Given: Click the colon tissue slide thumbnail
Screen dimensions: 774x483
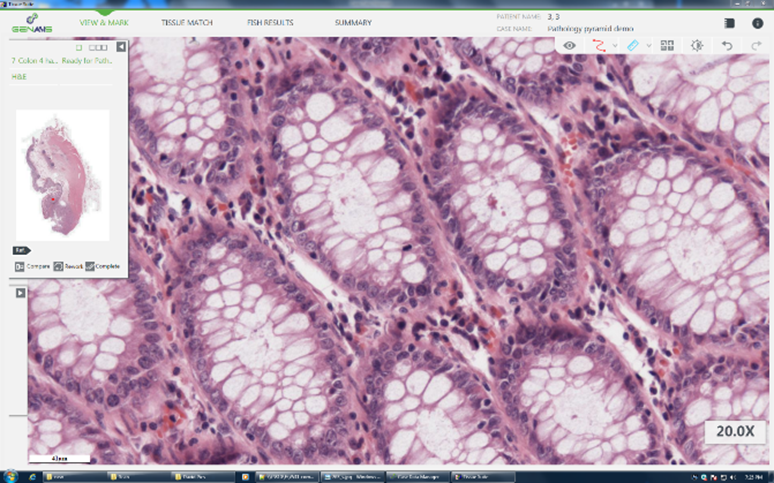Looking at the screenshot, I should (x=64, y=174).
